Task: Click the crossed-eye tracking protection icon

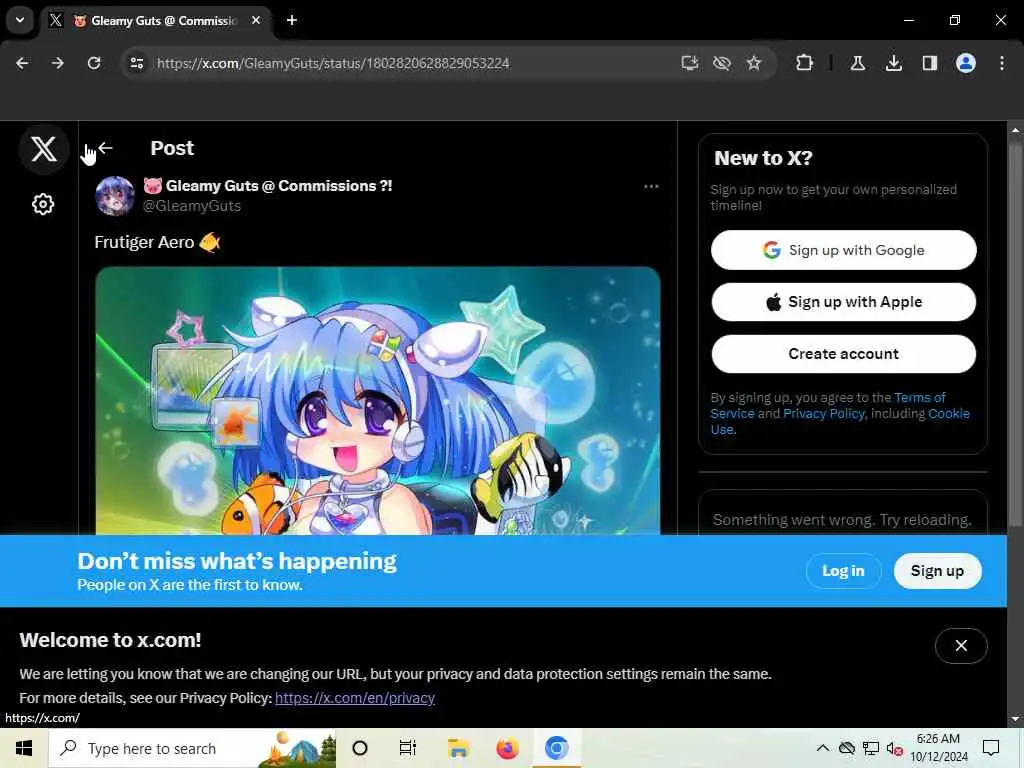Action: tap(722, 63)
